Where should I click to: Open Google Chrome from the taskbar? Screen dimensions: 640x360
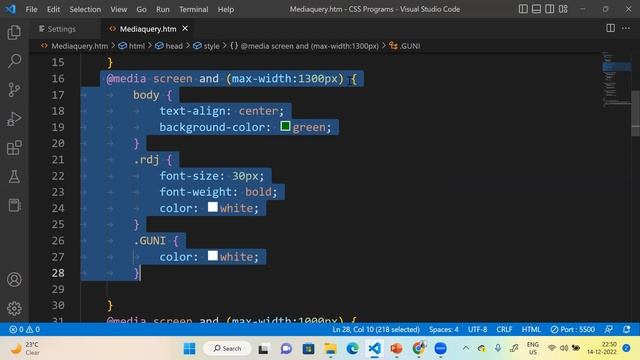[418, 349]
